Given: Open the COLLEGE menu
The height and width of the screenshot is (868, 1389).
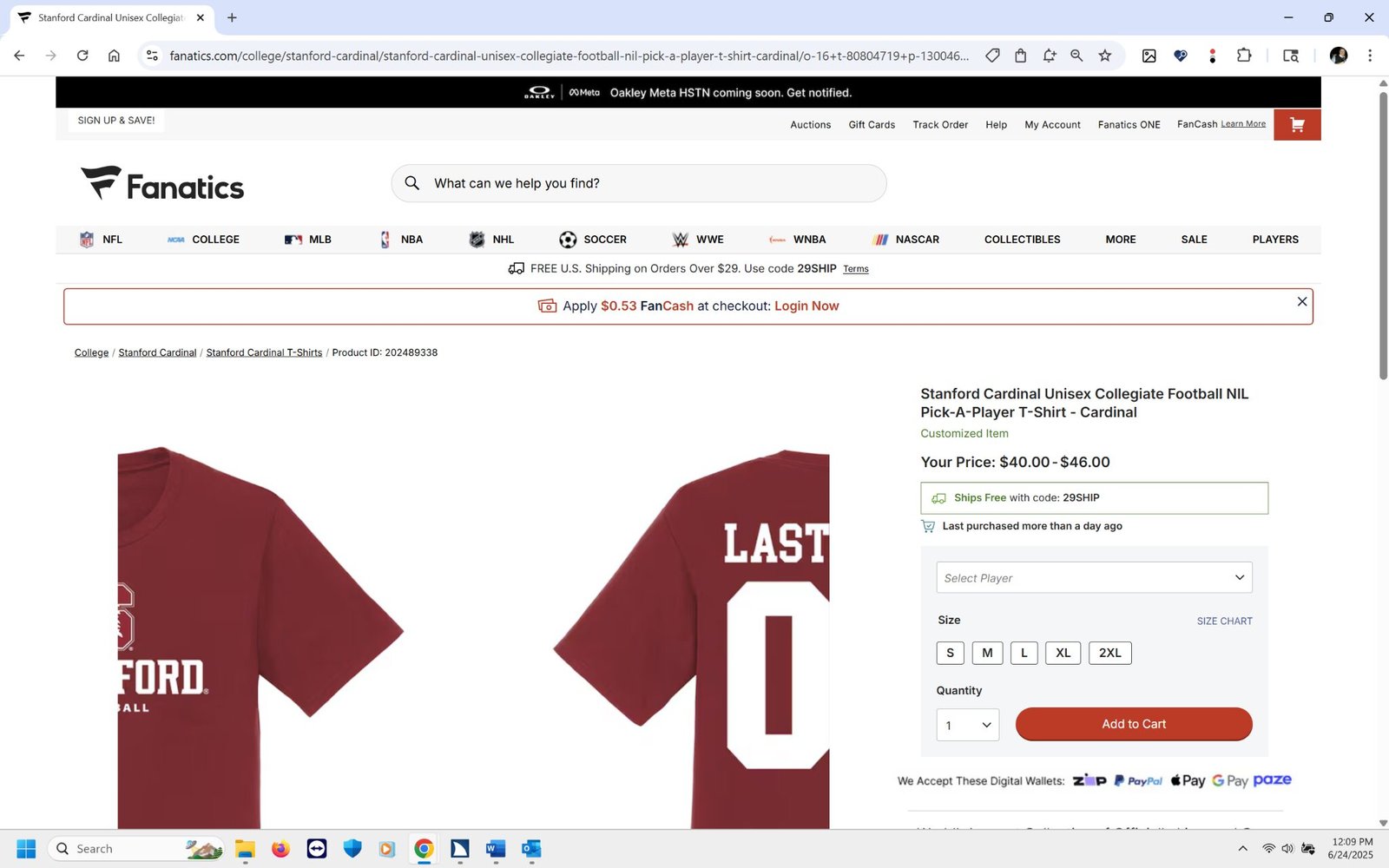Looking at the screenshot, I should [x=203, y=240].
